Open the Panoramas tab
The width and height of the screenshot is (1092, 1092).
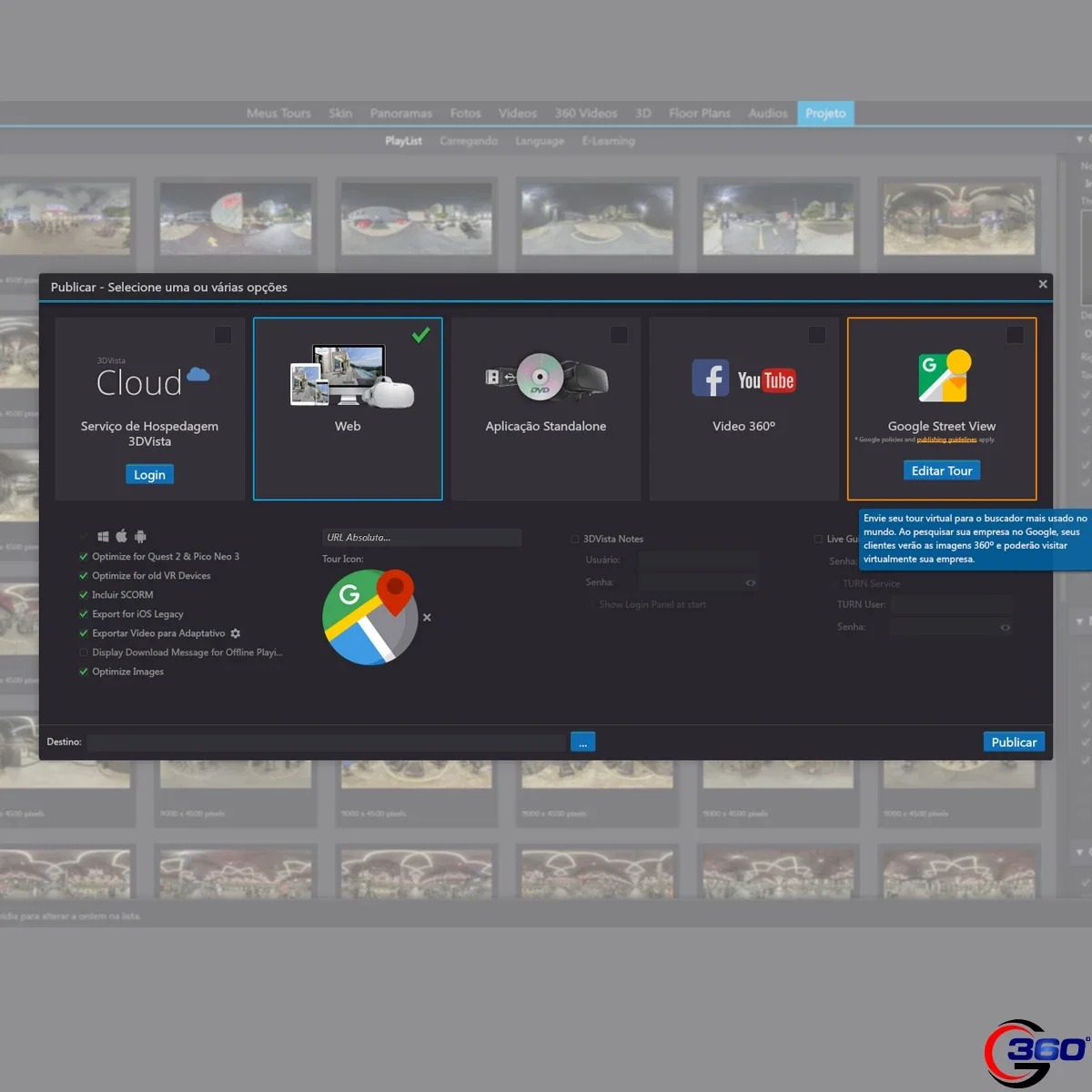coord(401,113)
